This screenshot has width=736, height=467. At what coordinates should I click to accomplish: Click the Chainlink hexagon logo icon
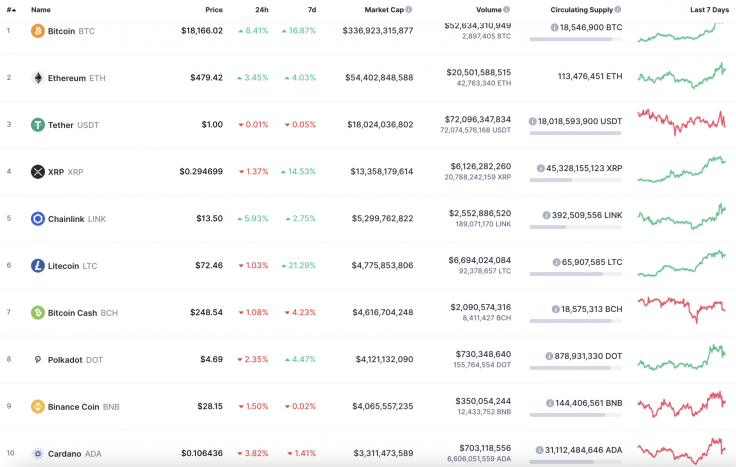coord(38,219)
